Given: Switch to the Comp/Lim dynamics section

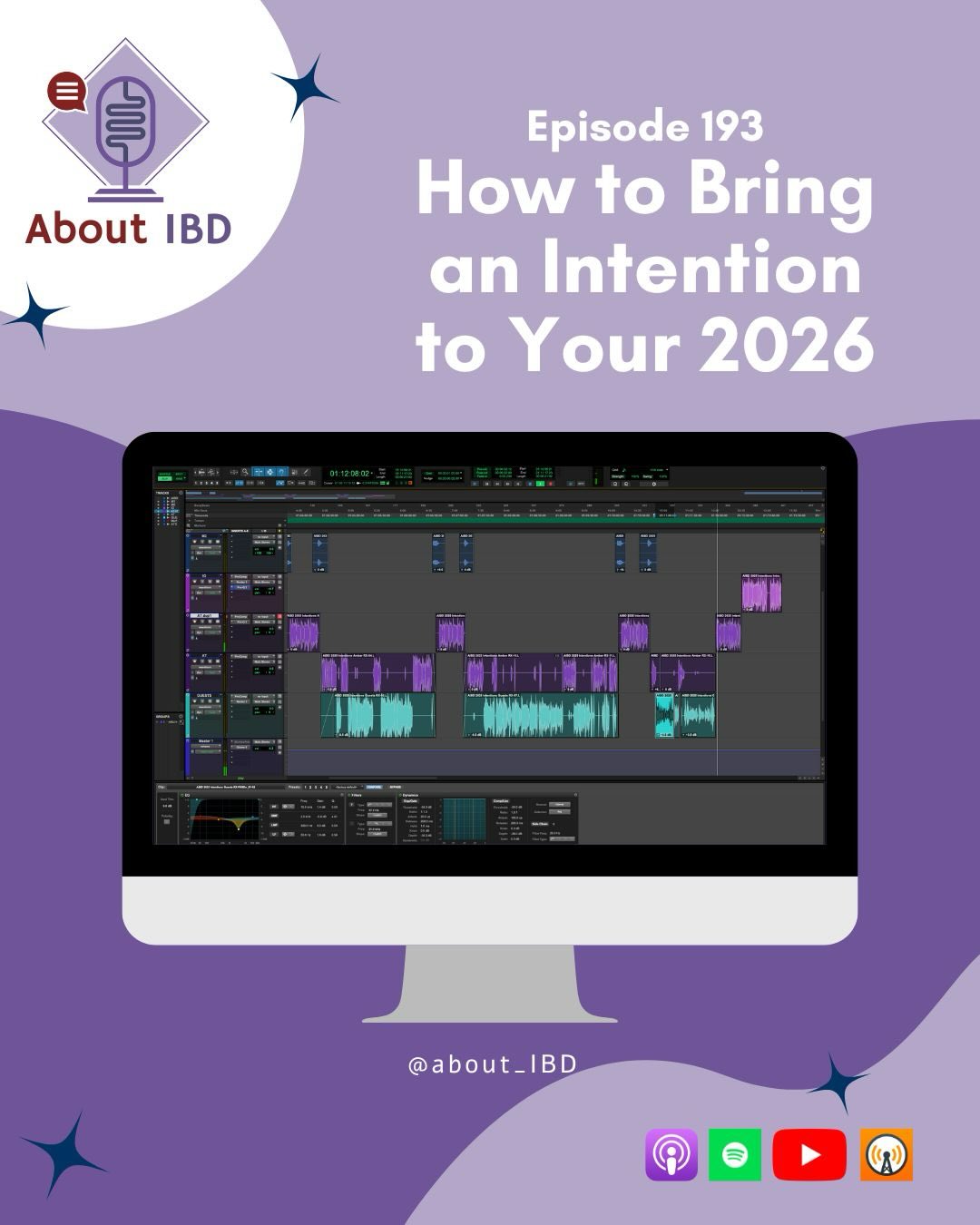Looking at the screenshot, I should [501, 801].
